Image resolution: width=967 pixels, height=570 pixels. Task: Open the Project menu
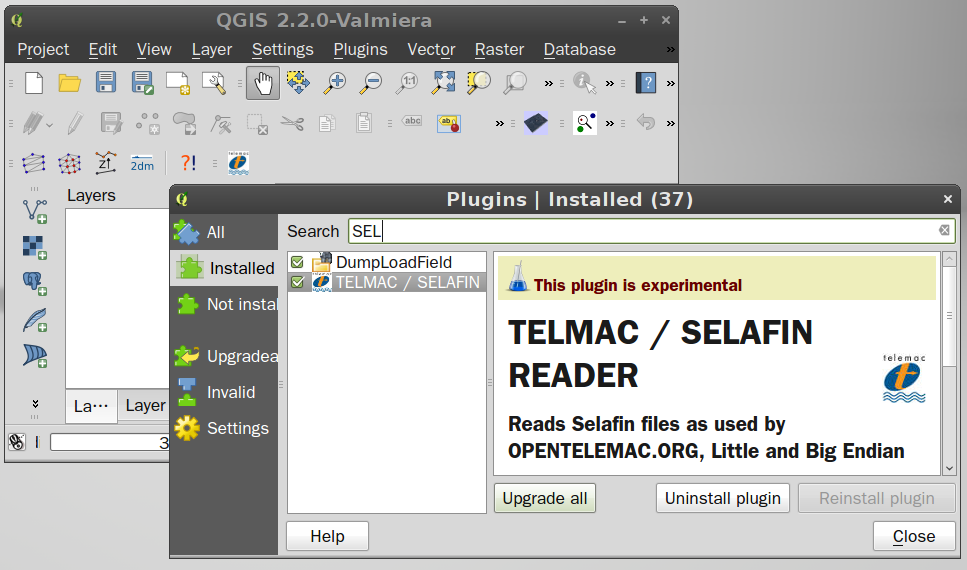(x=43, y=49)
